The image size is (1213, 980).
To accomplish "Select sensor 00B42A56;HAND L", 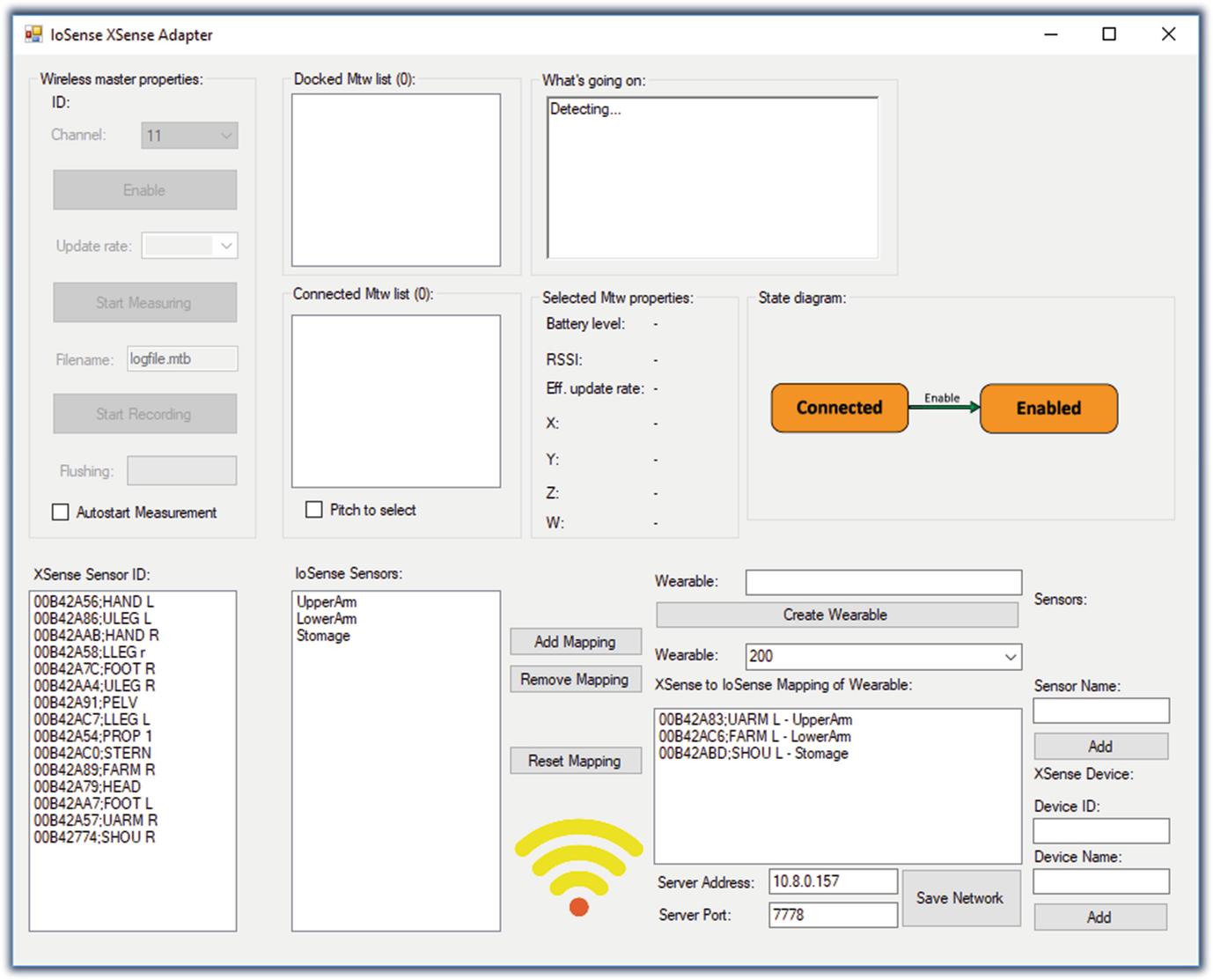I will click(x=93, y=601).
